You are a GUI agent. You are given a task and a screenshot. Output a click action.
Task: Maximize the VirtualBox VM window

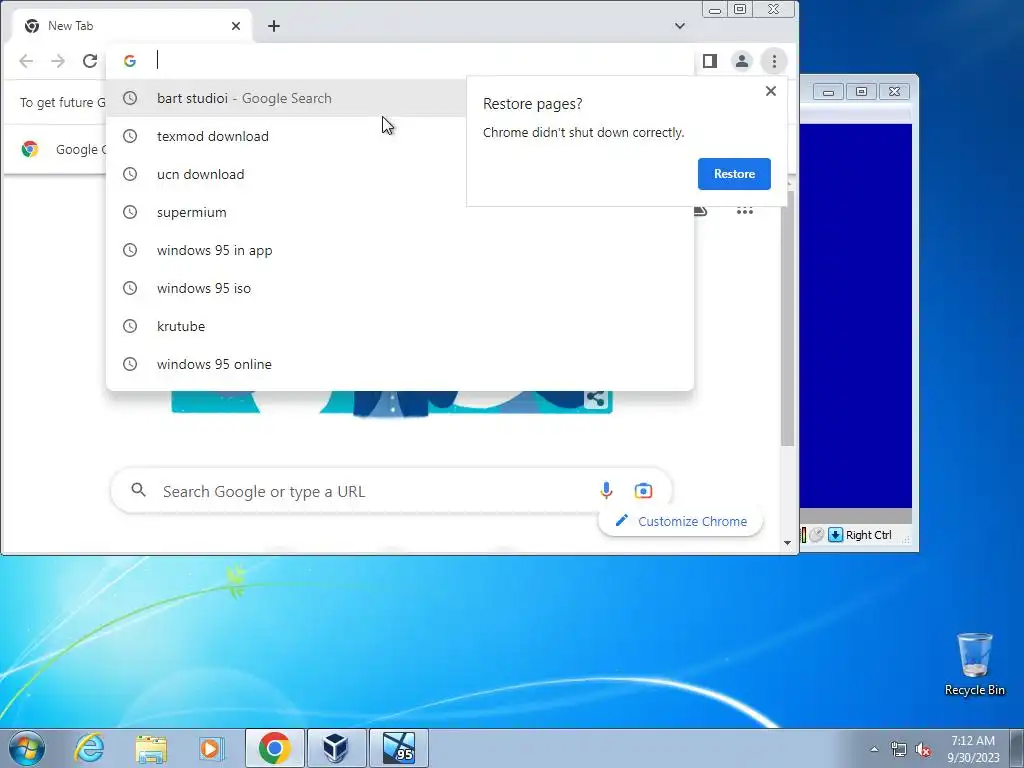tap(861, 91)
